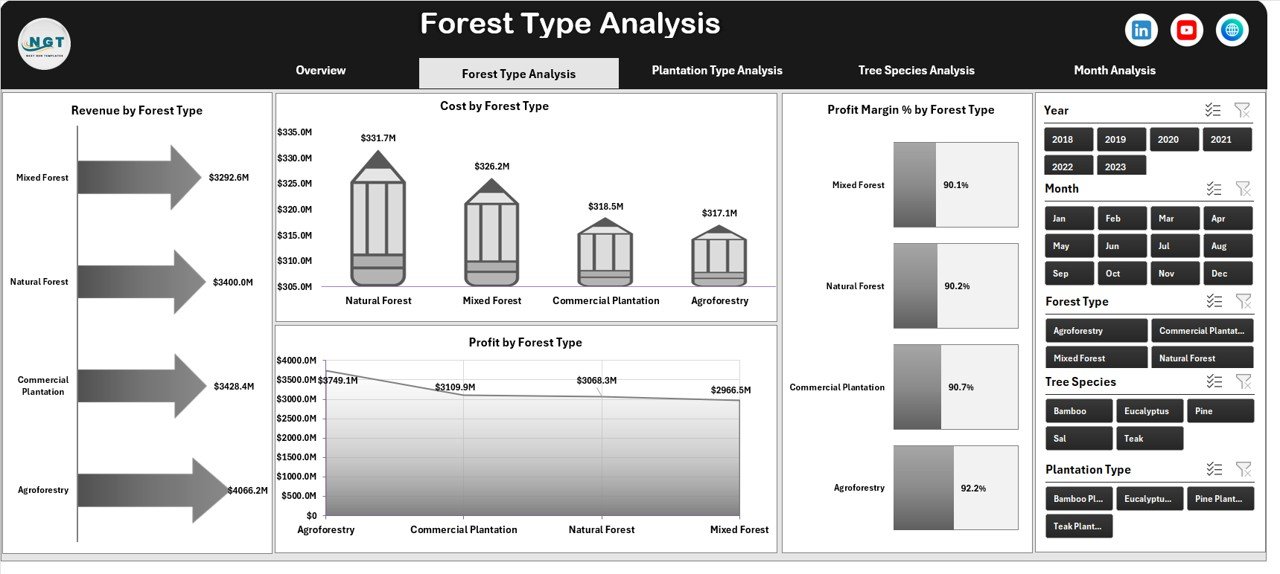
Task: Clear the Tree Species slicer filter
Action: [1242, 381]
